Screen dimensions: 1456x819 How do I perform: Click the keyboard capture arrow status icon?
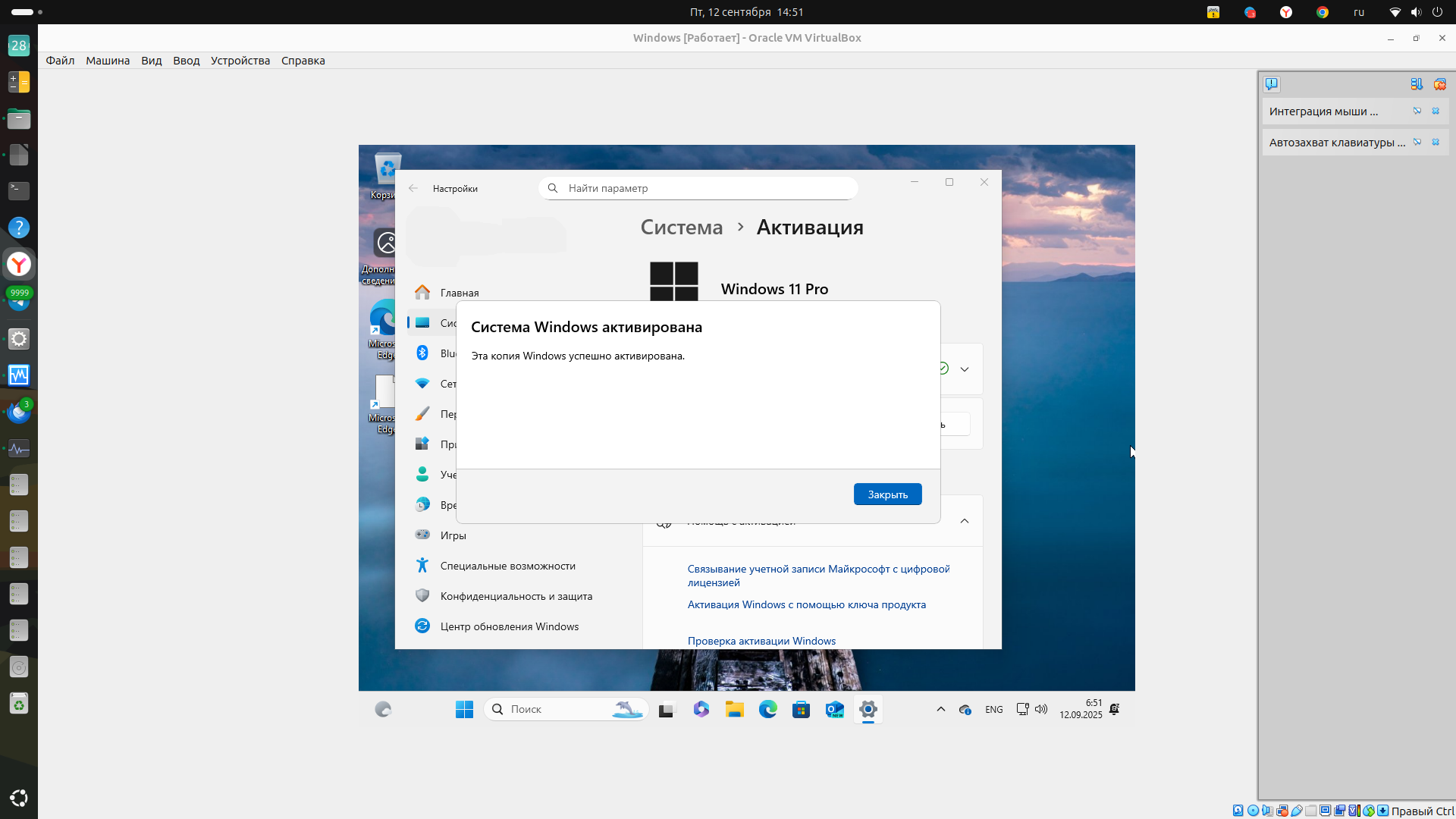pyautogui.click(x=1383, y=811)
